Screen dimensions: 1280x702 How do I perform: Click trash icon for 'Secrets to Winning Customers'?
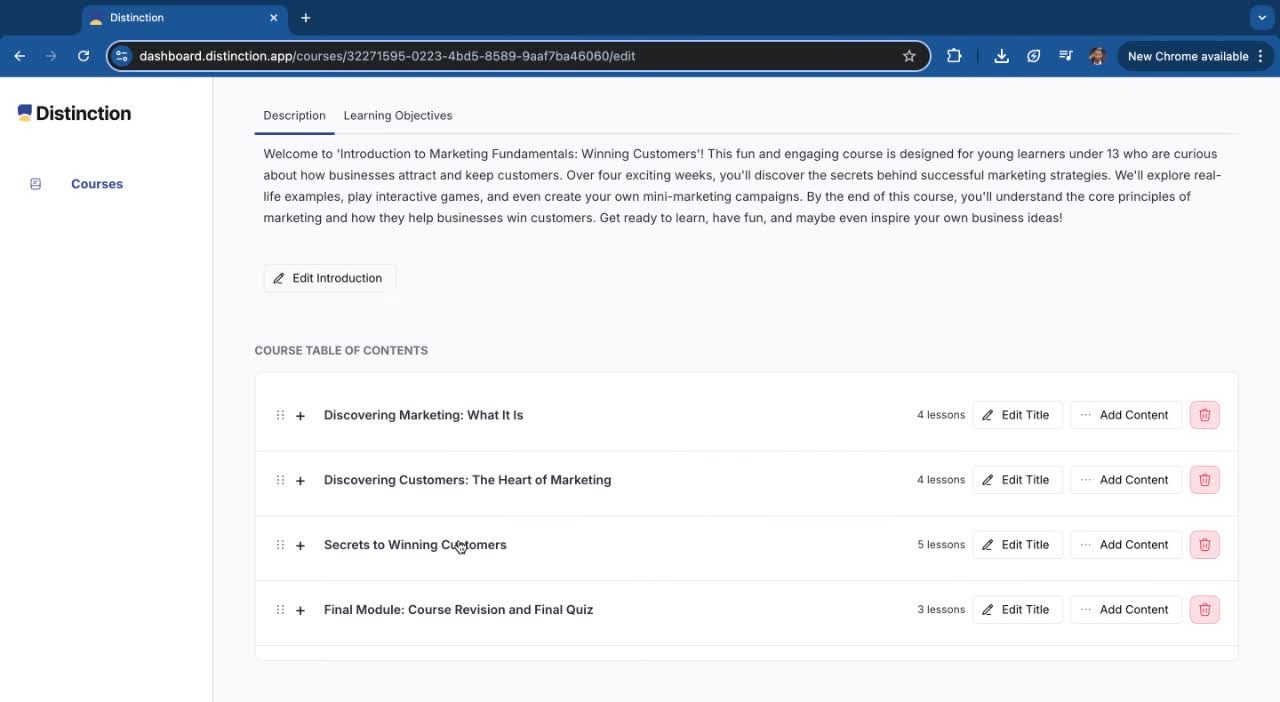(1204, 545)
